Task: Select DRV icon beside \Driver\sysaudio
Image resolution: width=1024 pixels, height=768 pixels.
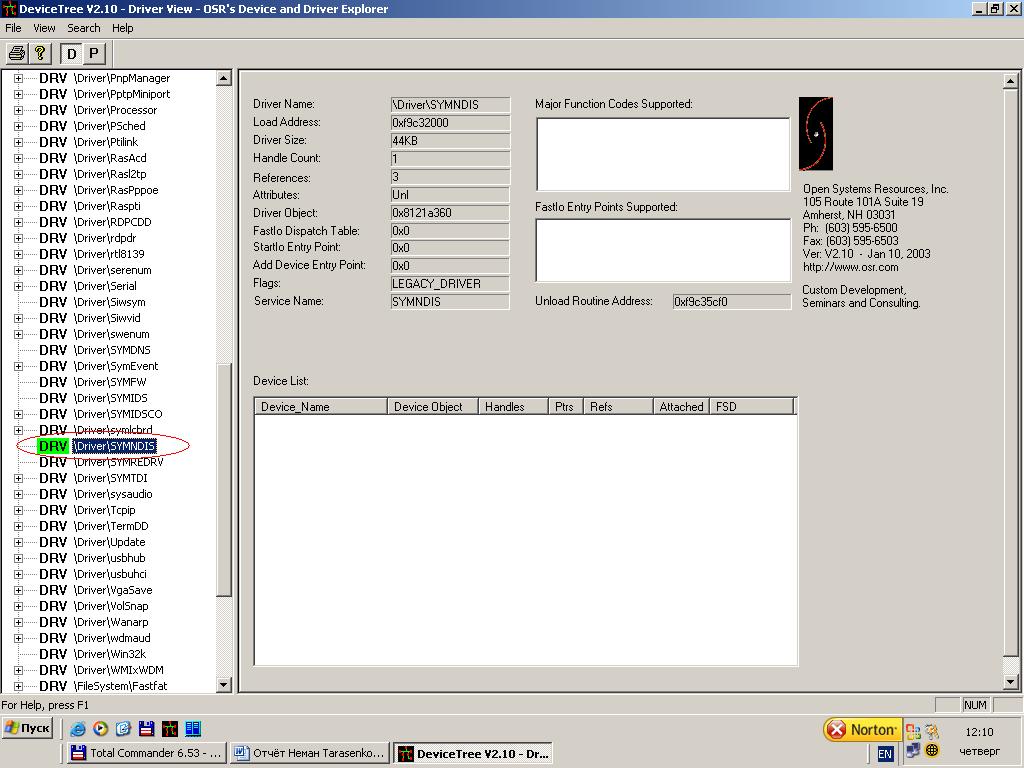Action: pos(53,494)
